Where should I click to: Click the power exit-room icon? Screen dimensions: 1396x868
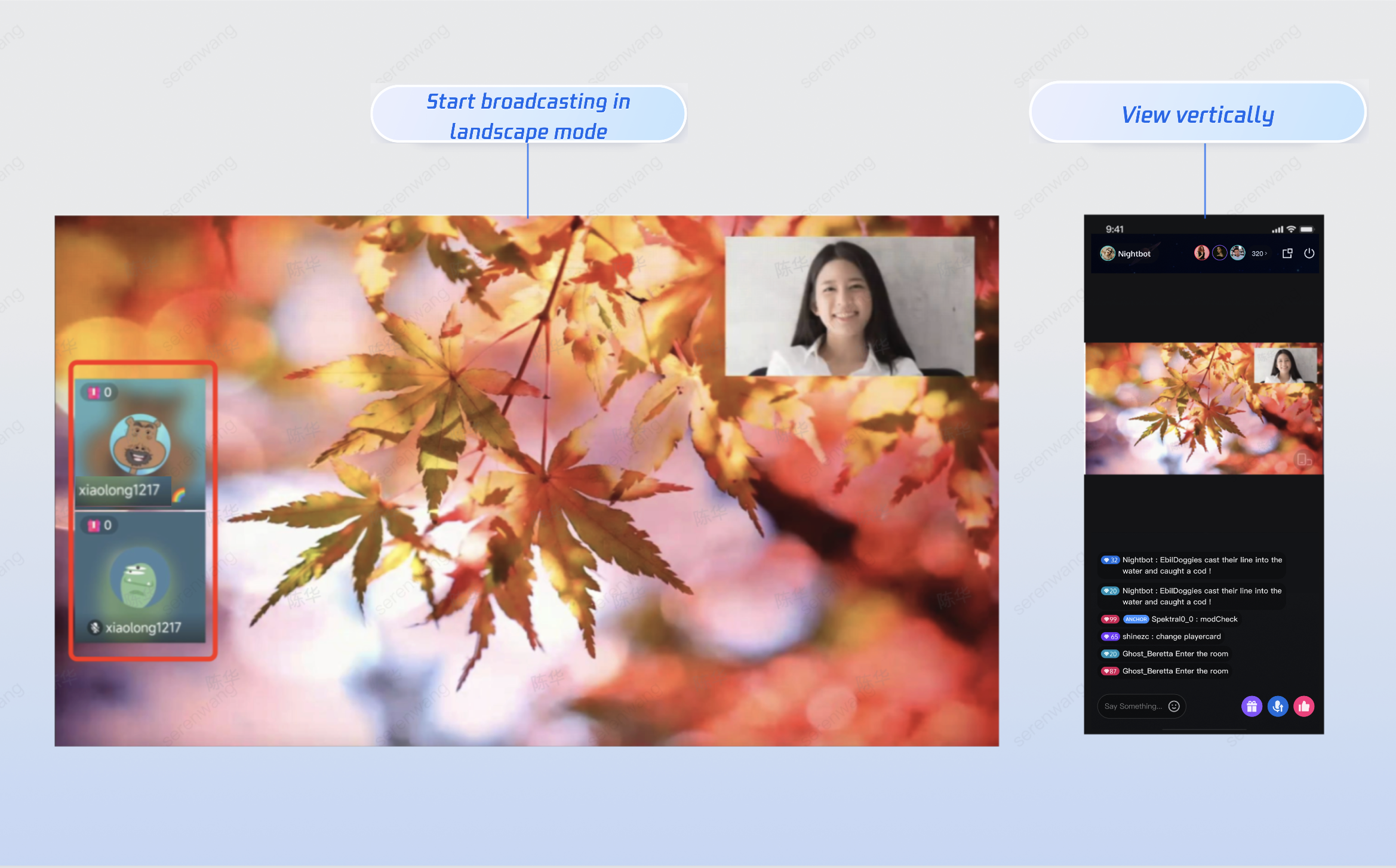[x=1309, y=253]
